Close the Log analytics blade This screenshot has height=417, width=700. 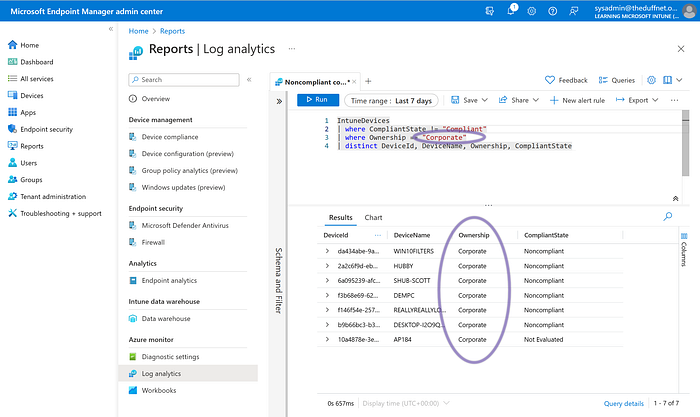point(681,49)
